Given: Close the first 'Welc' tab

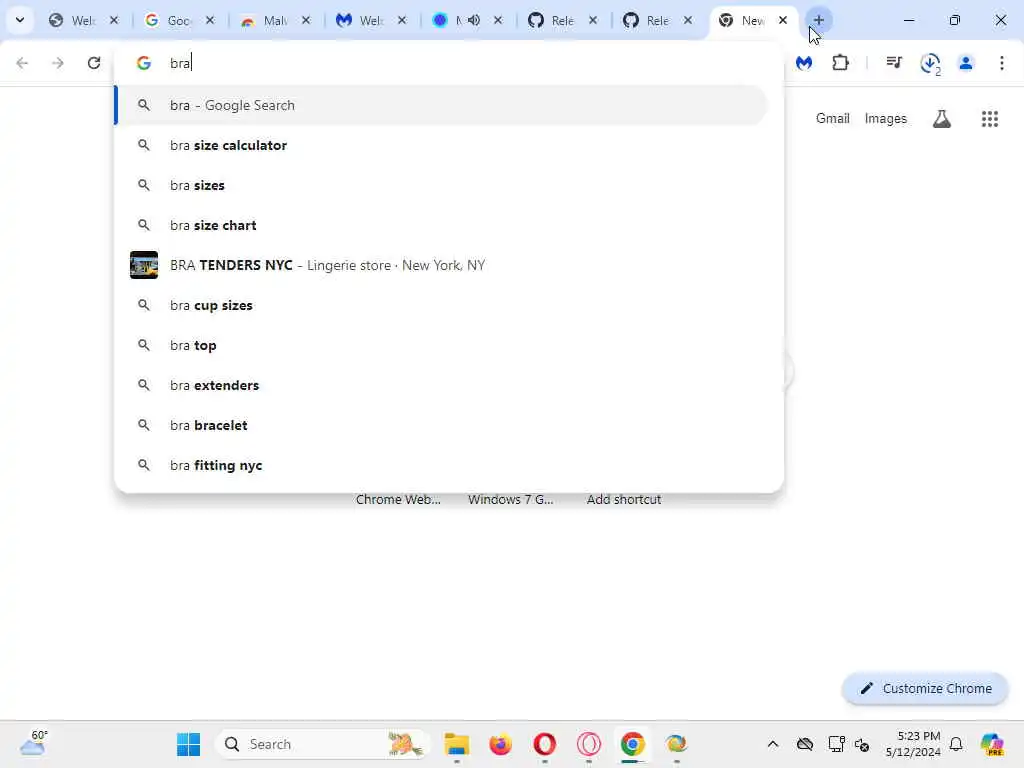Looking at the screenshot, I should coord(114,20).
